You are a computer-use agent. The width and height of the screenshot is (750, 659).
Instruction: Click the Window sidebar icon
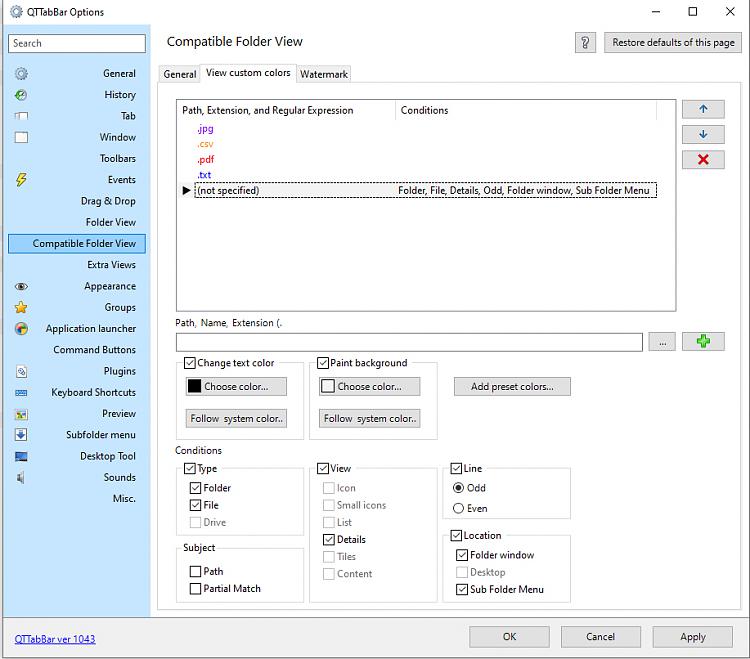click(x=21, y=137)
